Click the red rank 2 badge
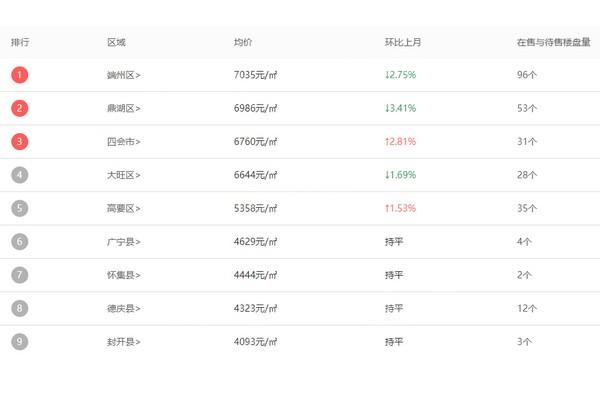The width and height of the screenshot is (600, 400). (20, 108)
